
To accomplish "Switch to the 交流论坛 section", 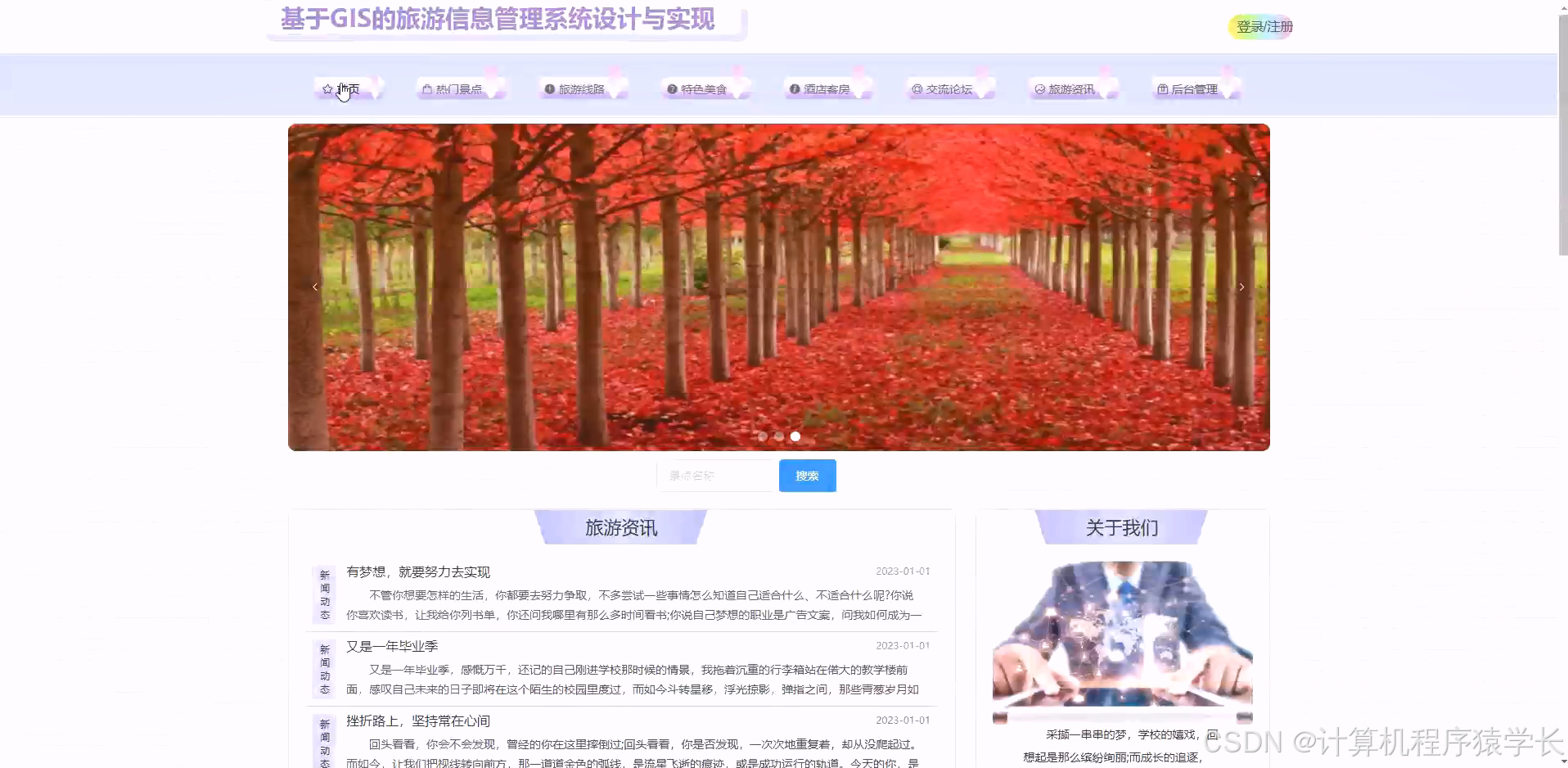I will [x=951, y=89].
